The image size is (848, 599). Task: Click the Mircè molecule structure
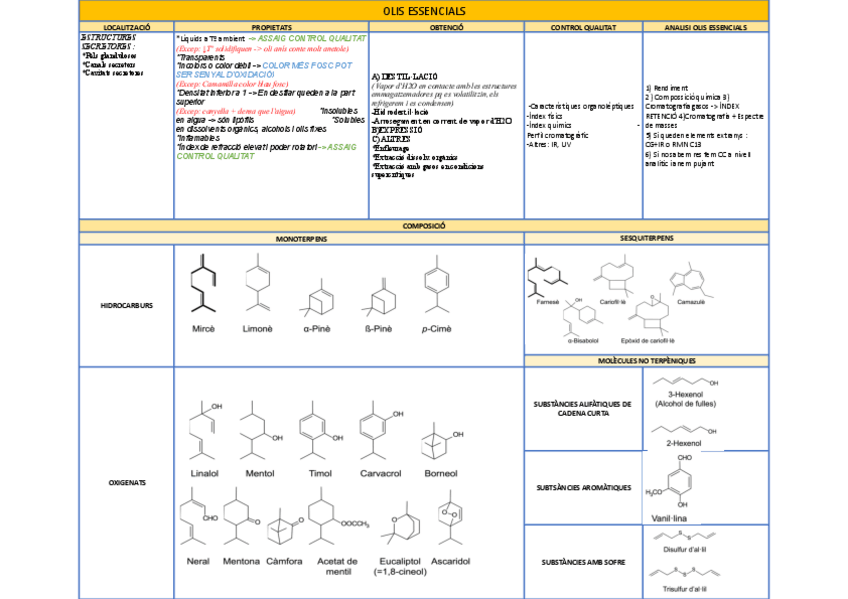[203, 283]
